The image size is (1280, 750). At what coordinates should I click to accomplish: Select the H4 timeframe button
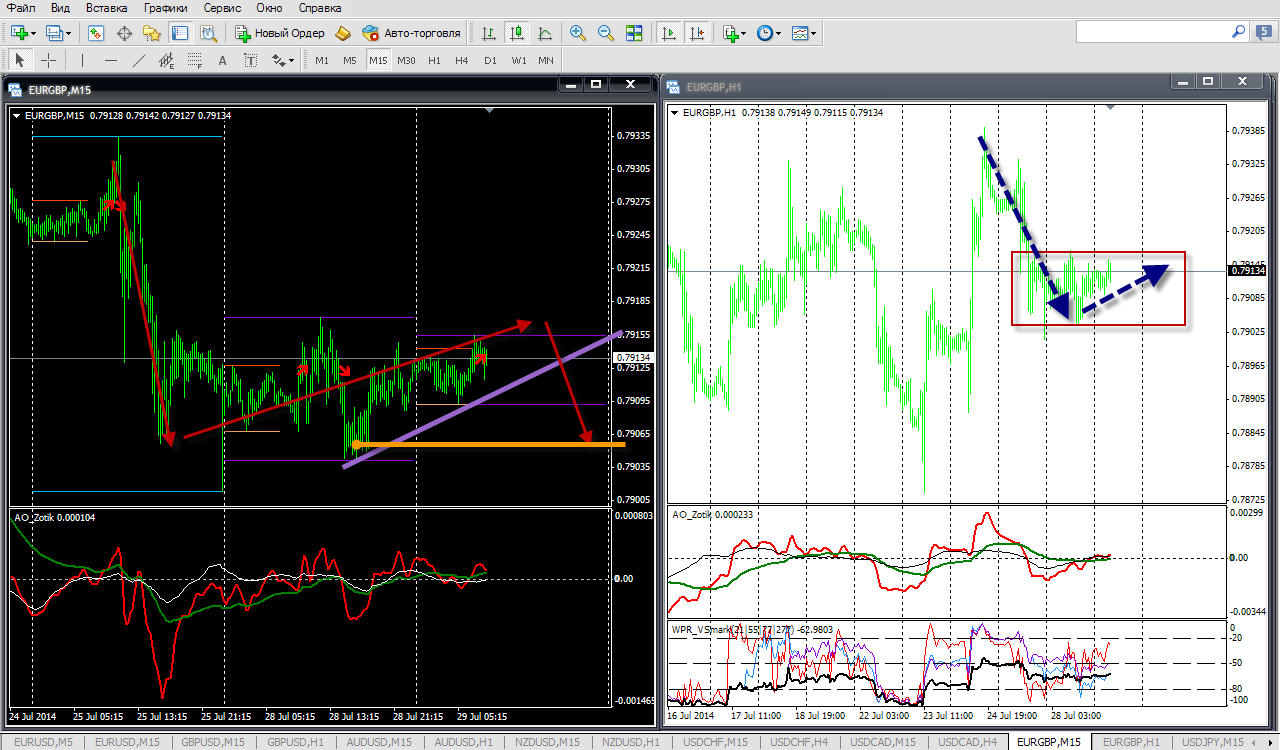461,60
